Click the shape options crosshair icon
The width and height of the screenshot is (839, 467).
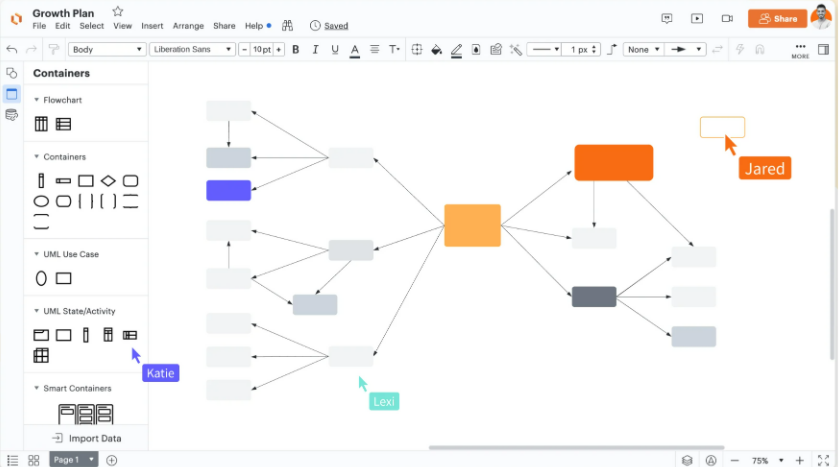417,50
